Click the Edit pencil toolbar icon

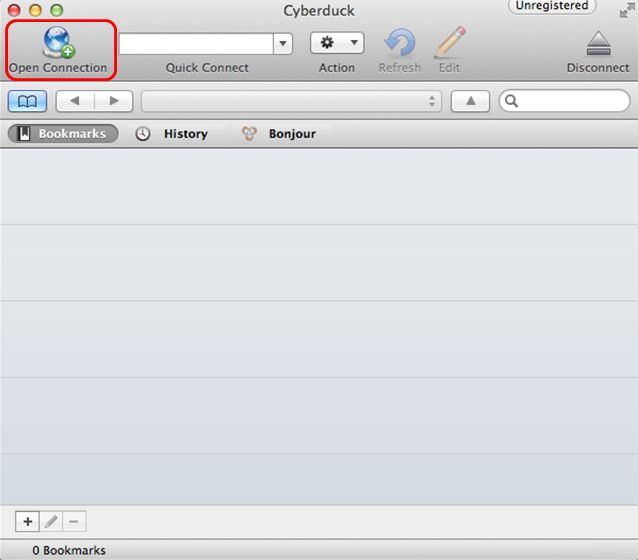click(449, 43)
